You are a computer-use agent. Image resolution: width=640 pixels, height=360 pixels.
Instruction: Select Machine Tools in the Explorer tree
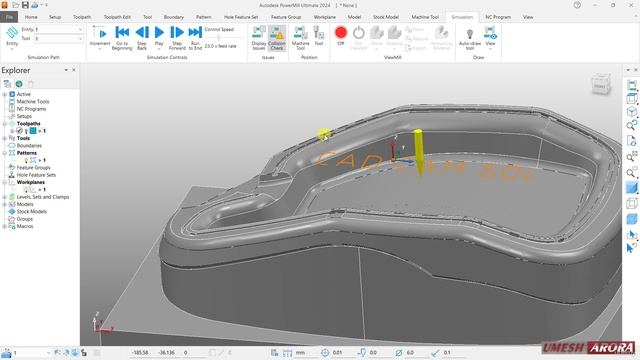pyautogui.click(x=33, y=102)
